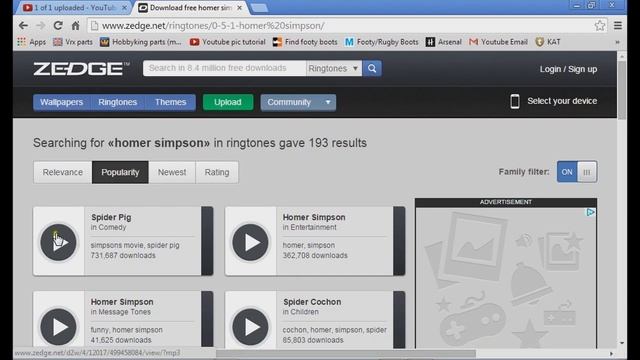Click the browser forward arrow

coord(40,26)
